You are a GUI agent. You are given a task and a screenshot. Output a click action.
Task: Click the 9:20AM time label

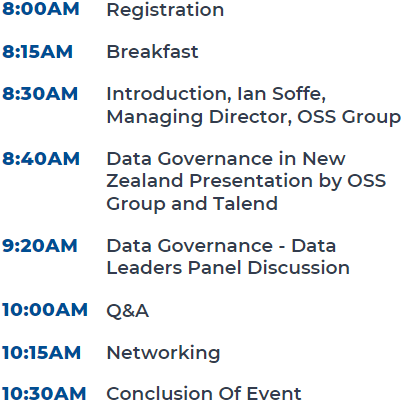coord(40,246)
